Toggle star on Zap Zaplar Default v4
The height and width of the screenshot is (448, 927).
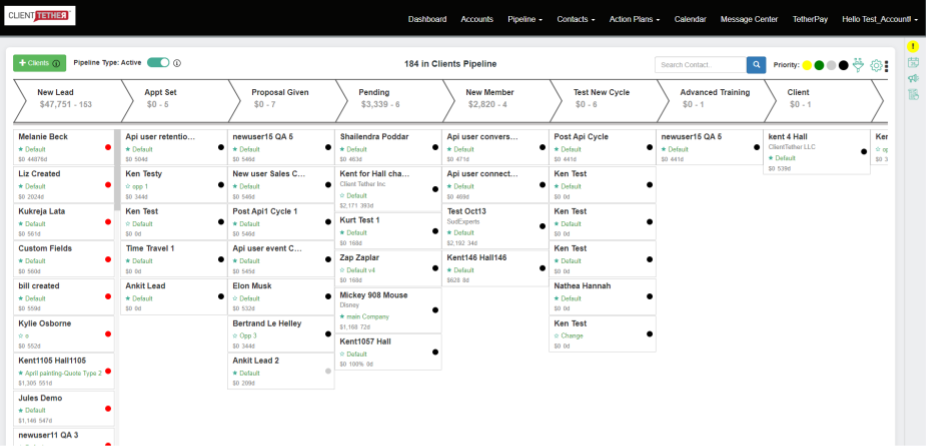click(342, 270)
